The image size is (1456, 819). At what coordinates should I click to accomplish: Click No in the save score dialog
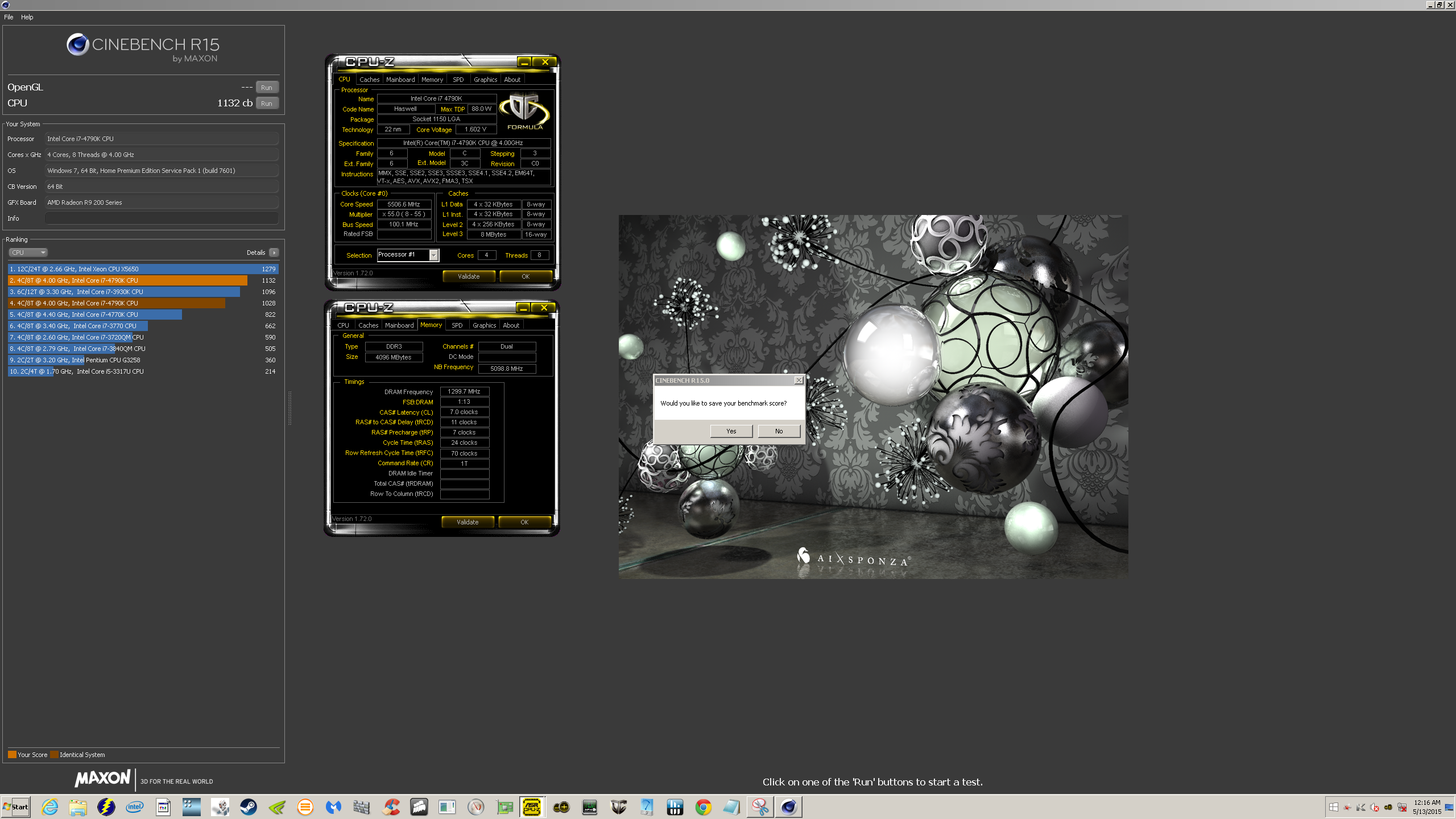[779, 431]
